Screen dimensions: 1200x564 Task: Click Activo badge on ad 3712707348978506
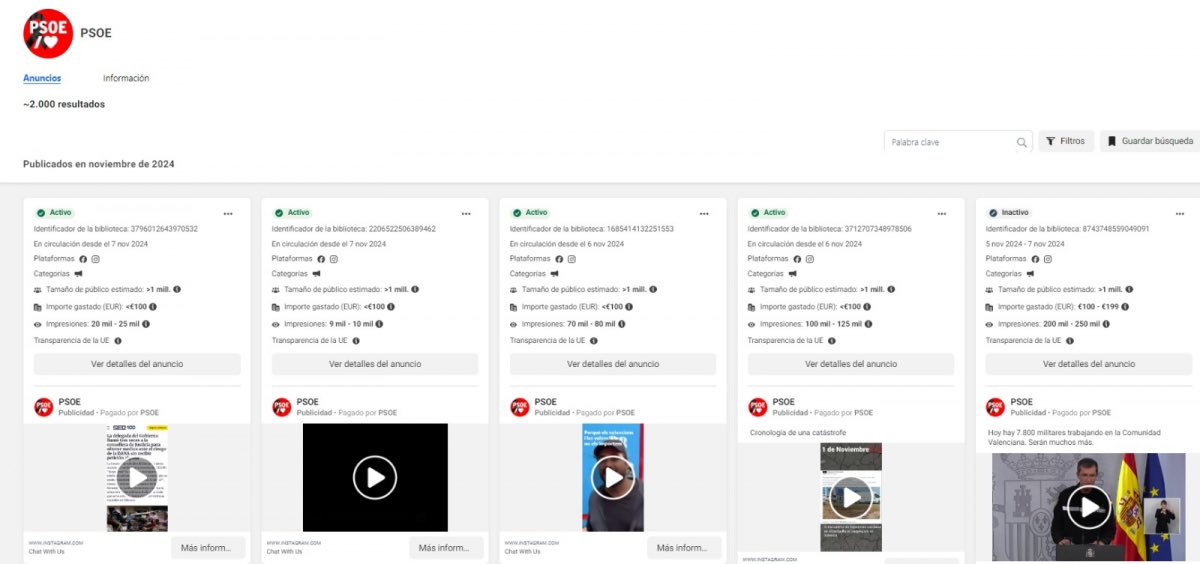[770, 213]
